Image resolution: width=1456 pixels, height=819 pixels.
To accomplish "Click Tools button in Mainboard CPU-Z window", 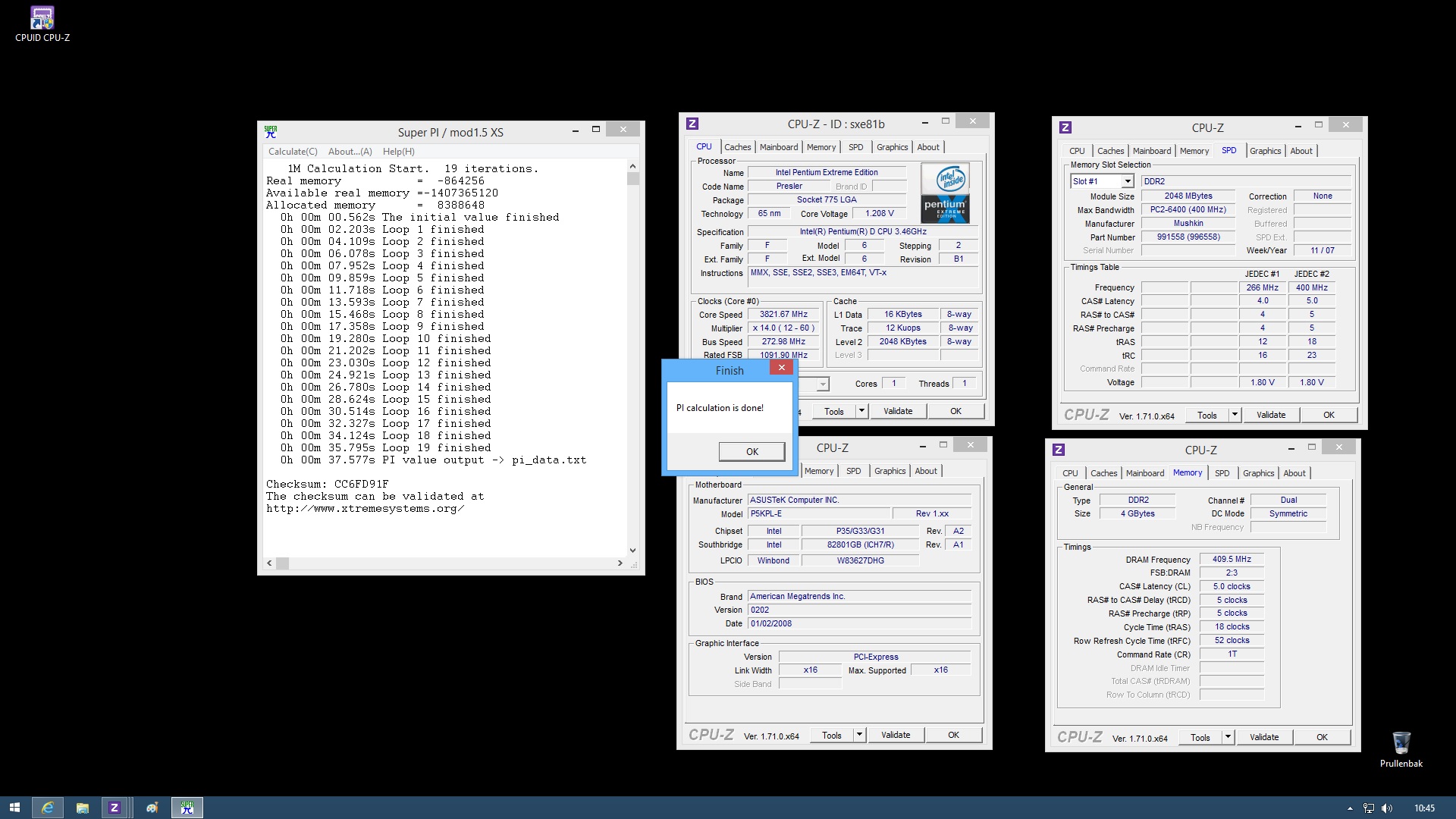I will (x=832, y=735).
